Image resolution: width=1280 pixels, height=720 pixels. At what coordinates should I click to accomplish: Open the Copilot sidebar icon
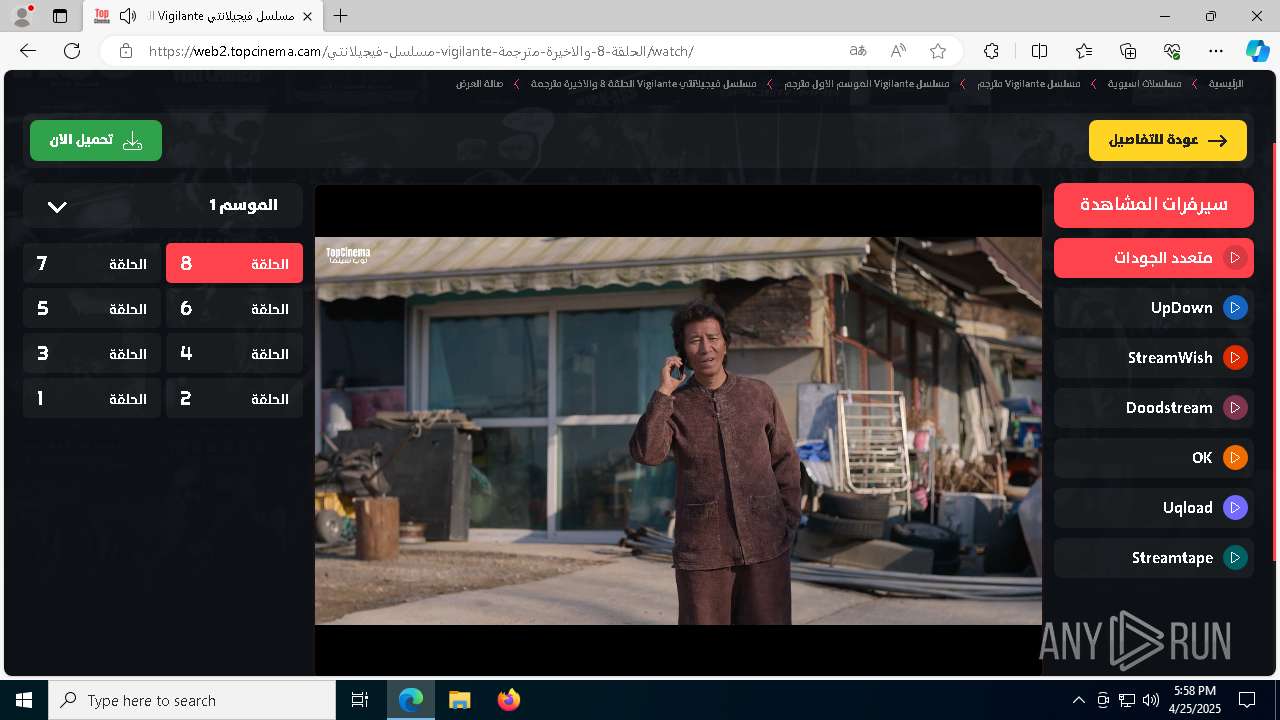tap(1257, 51)
